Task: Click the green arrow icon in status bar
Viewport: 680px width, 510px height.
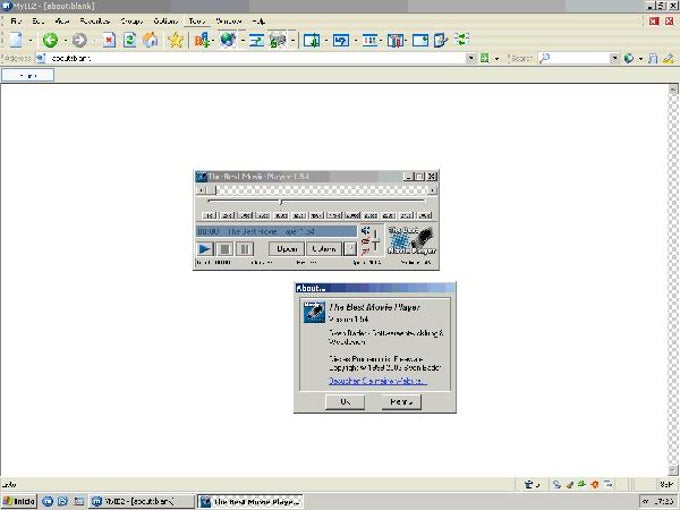Action: [x=582, y=484]
